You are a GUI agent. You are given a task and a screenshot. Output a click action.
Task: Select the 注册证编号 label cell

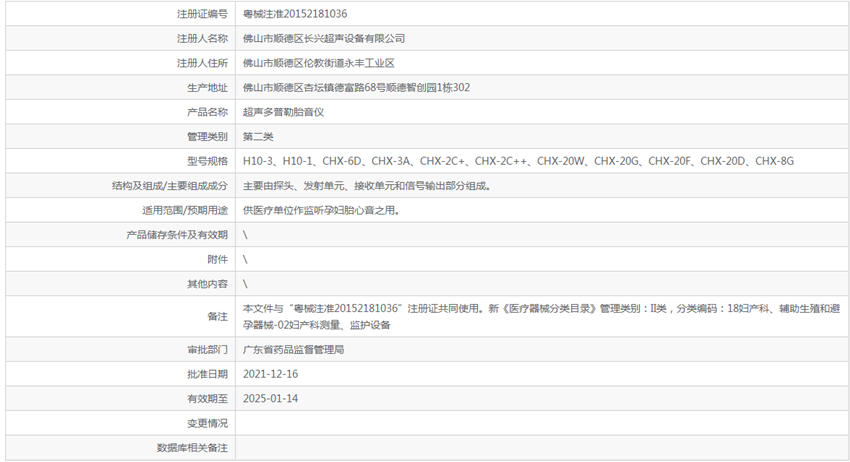click(202, 14)
